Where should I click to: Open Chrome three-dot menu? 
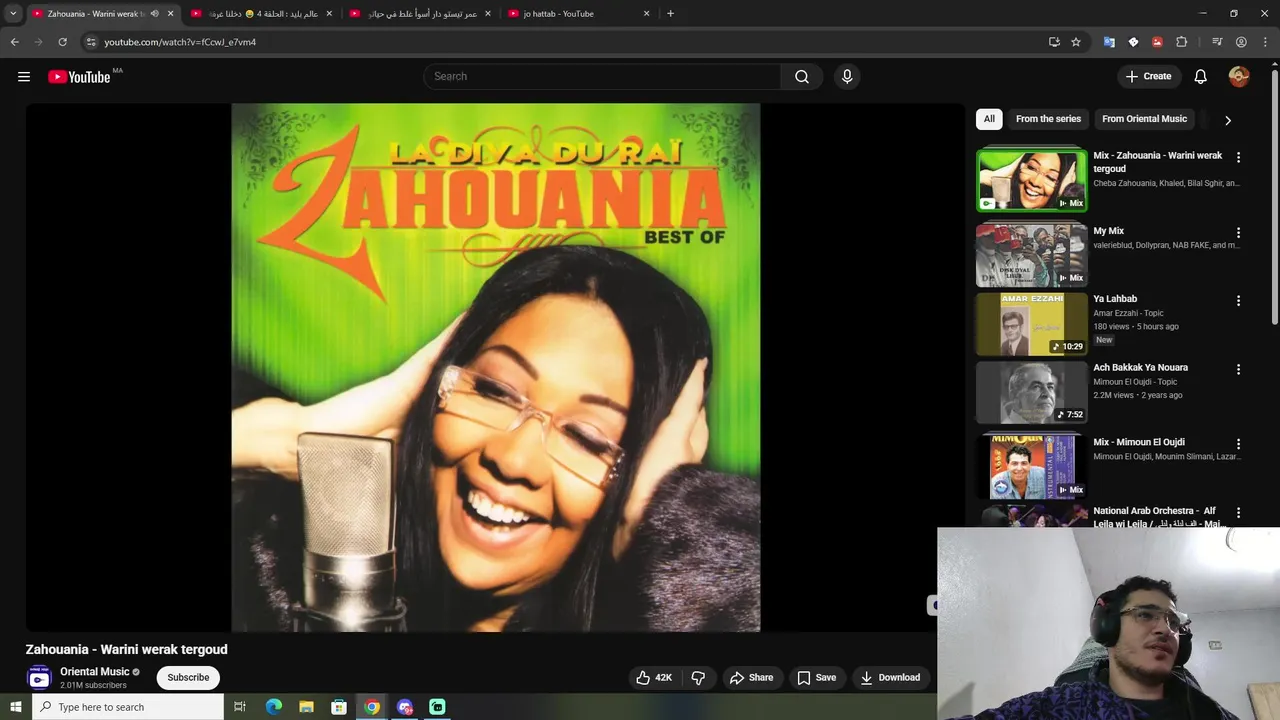coord(1265,42)
